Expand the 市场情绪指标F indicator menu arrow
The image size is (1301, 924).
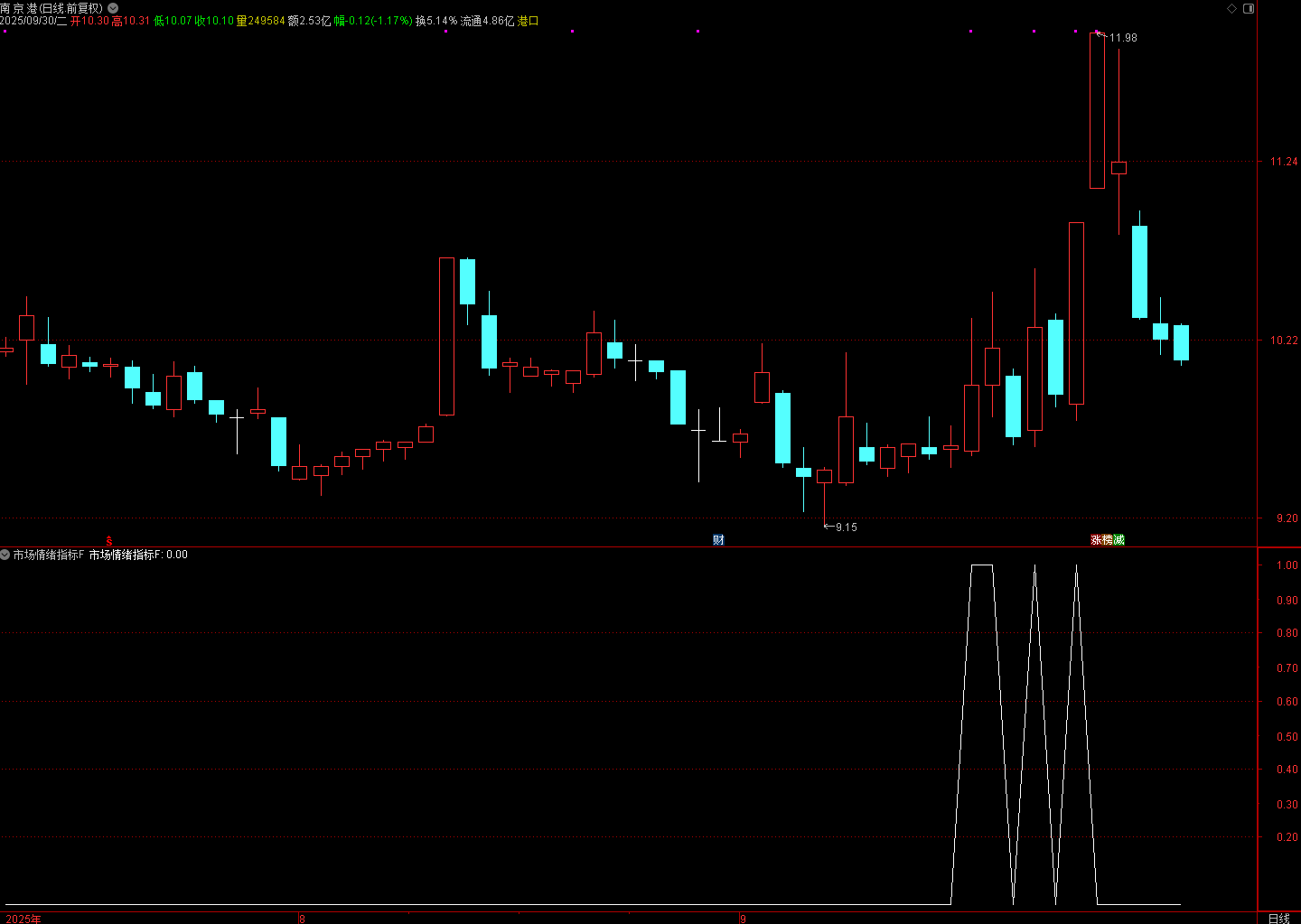click(x=5, y=555)
